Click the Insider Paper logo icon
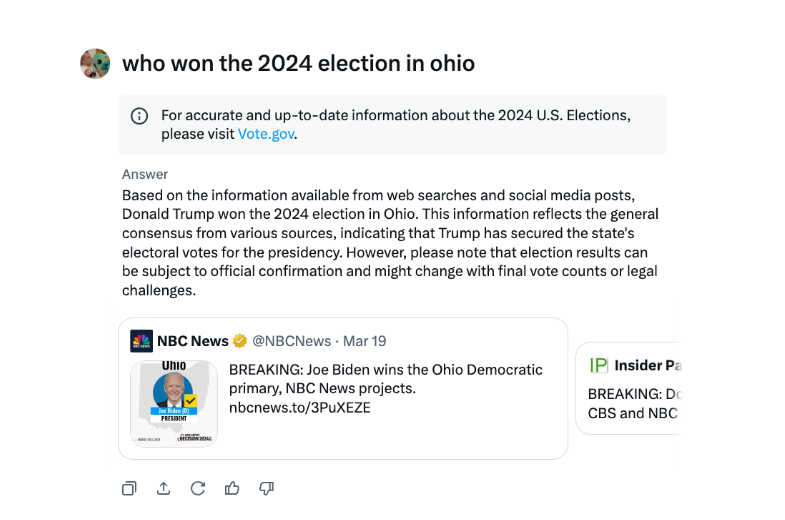The height and width of the screenshot is (520, 785). coord(599,365)
